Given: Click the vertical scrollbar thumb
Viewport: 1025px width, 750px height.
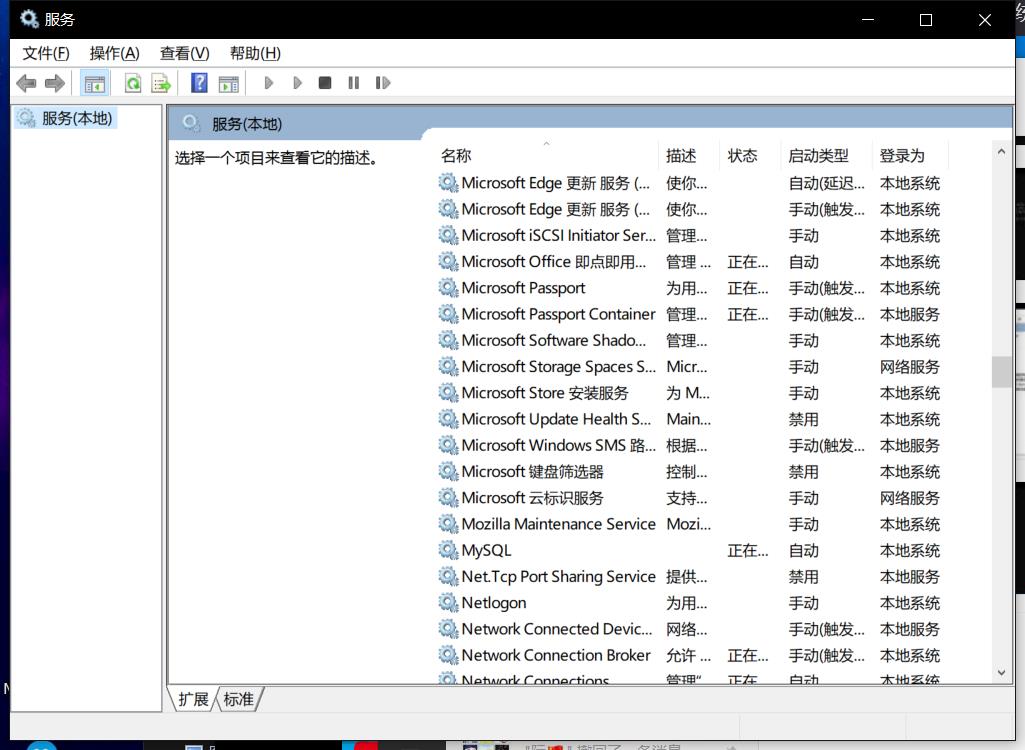Looking at the screenshot, I should pyautogui.click(x=1001, y=371).
